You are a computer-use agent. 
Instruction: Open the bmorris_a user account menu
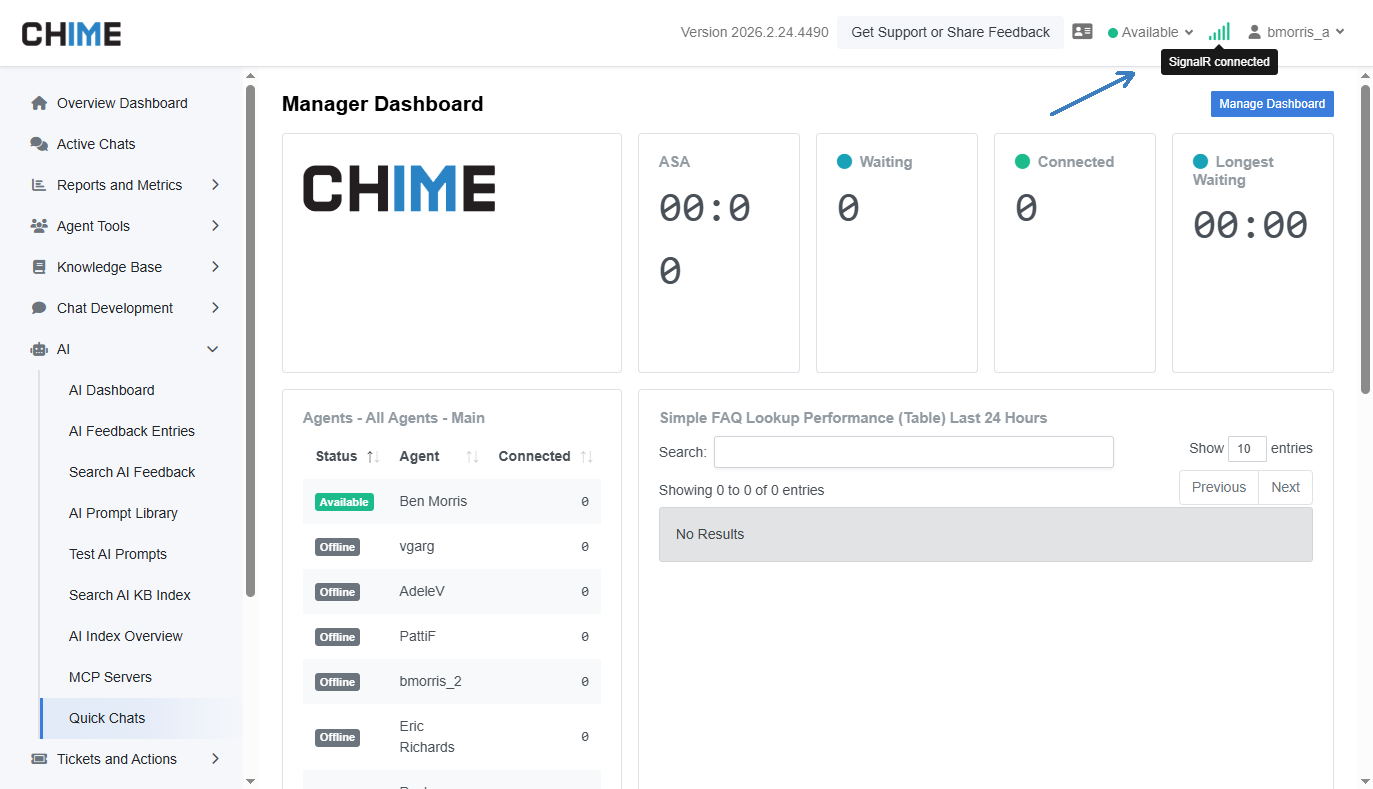pyautogui.click(x=1296, y=32)
